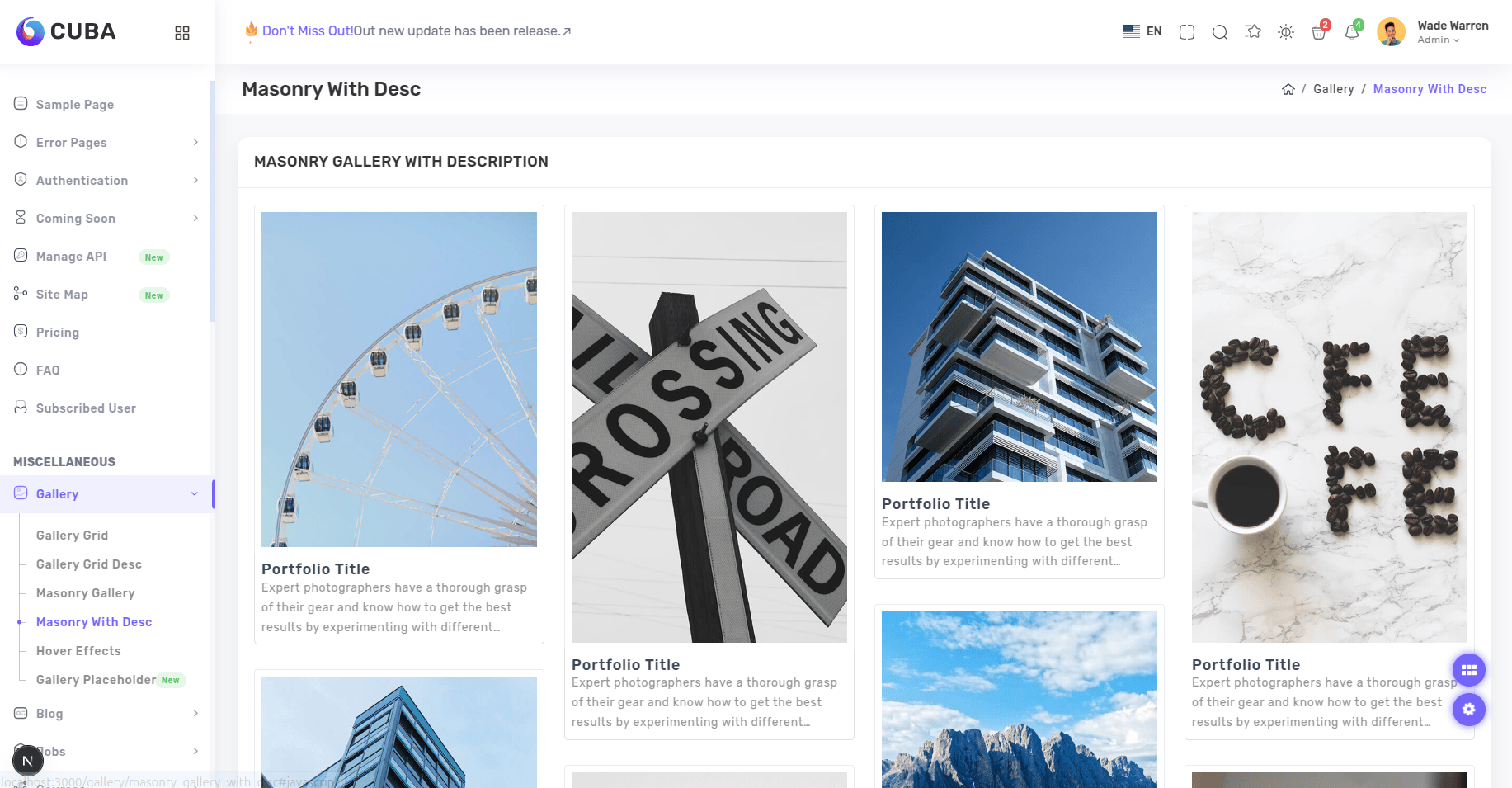Click Gallery link in the breadcrumb

[x=1334, y=89]
